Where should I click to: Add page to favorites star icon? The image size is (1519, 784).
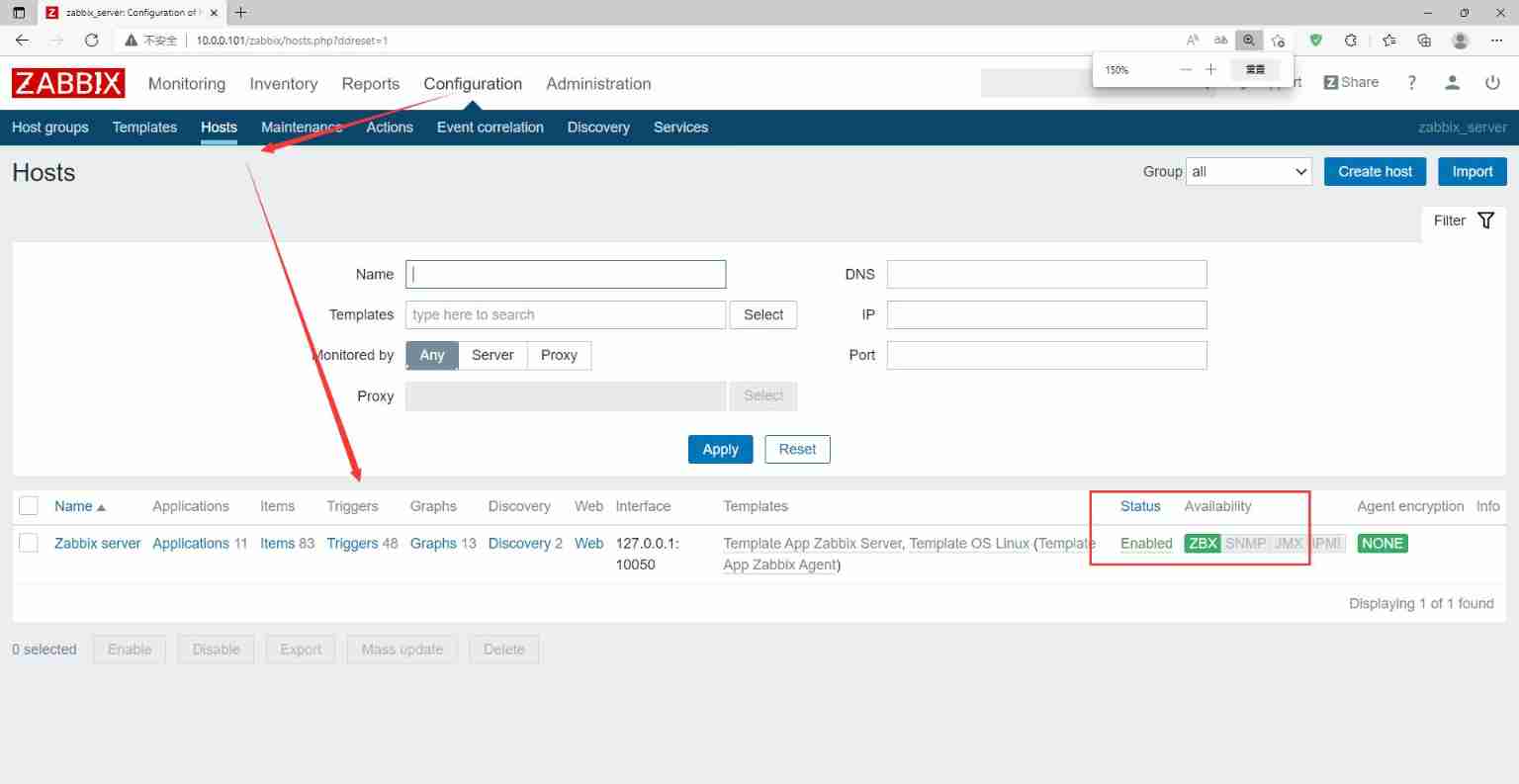point(1278,41)
